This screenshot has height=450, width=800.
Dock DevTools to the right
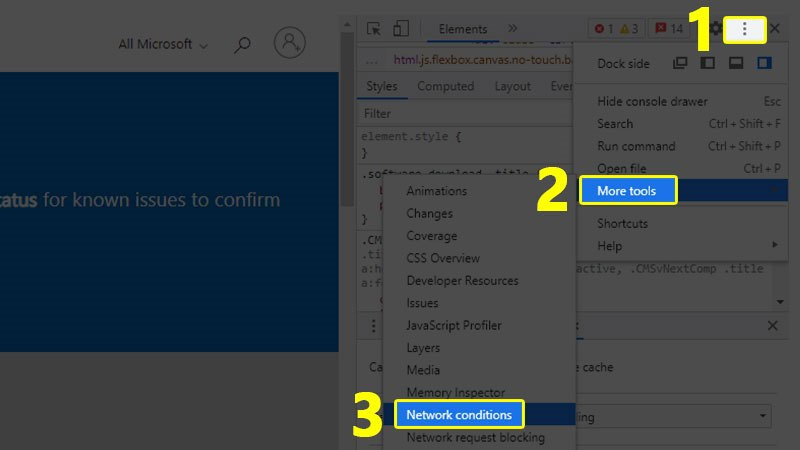coord(764,64)
